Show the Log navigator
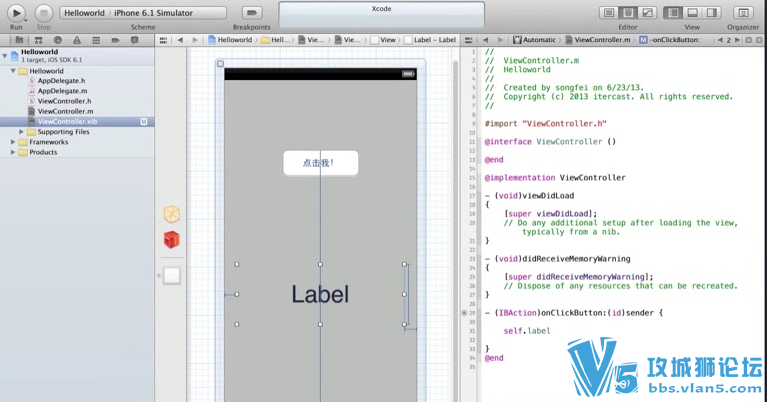The height and width of the screenshot is (402, 767). pyautogui.click(x=135, y=40)
